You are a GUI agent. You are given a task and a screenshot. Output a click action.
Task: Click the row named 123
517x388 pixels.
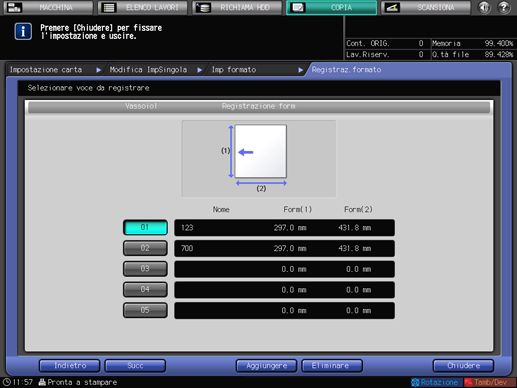[284, 228]
